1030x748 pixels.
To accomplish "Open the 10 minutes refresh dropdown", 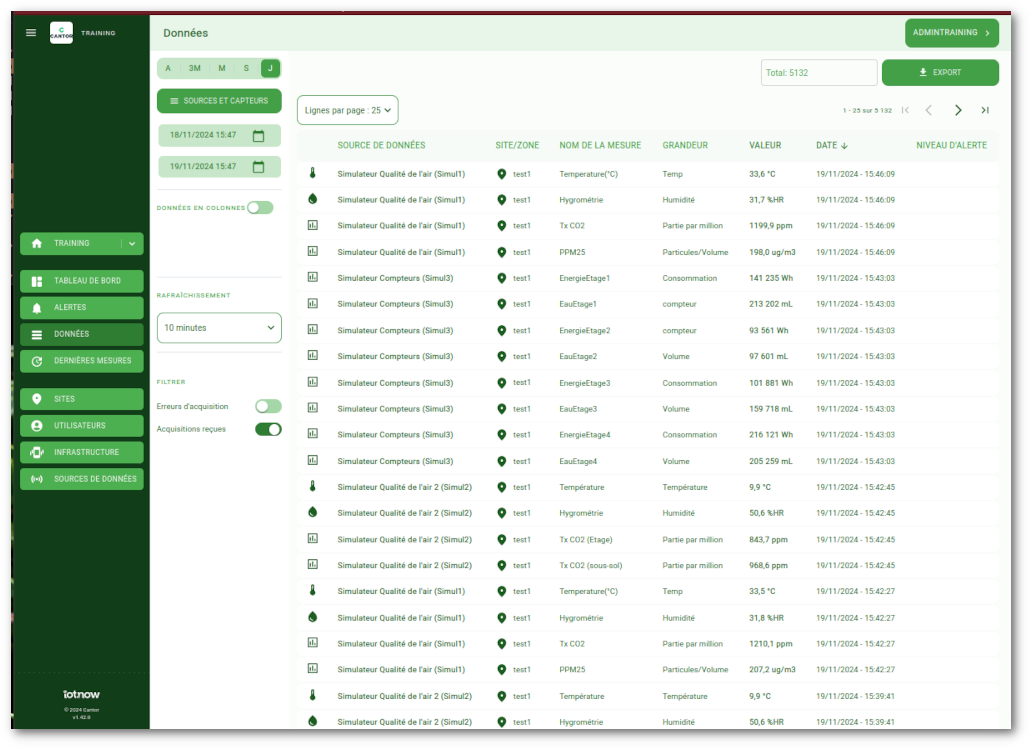I will [x=219, y=328].
